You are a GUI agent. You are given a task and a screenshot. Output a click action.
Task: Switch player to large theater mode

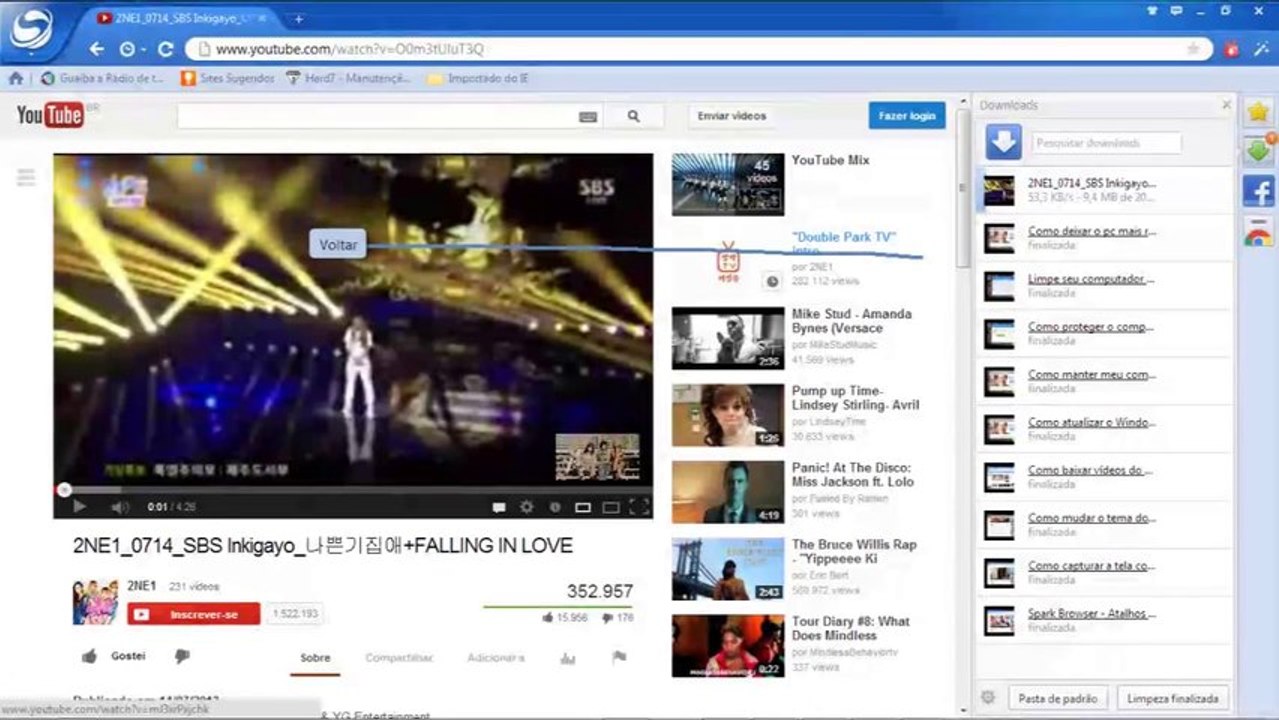[611, 508]
